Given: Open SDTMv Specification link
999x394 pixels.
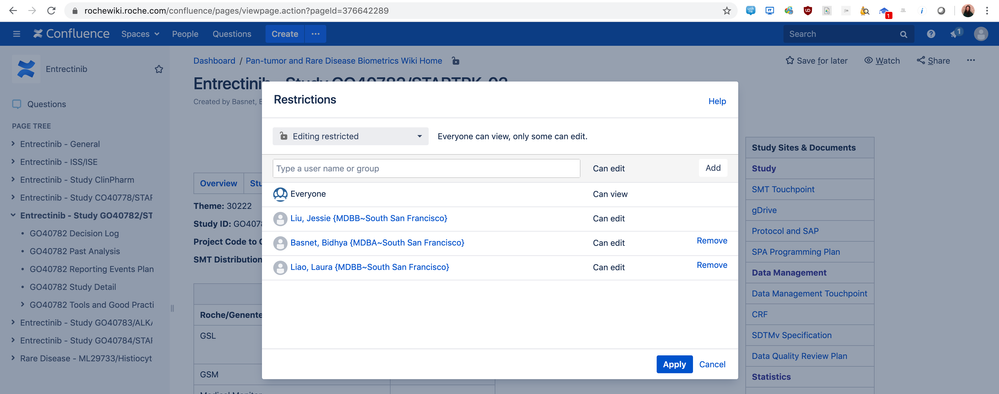Looking at the screenshot, I should click(x=792, y=335).
